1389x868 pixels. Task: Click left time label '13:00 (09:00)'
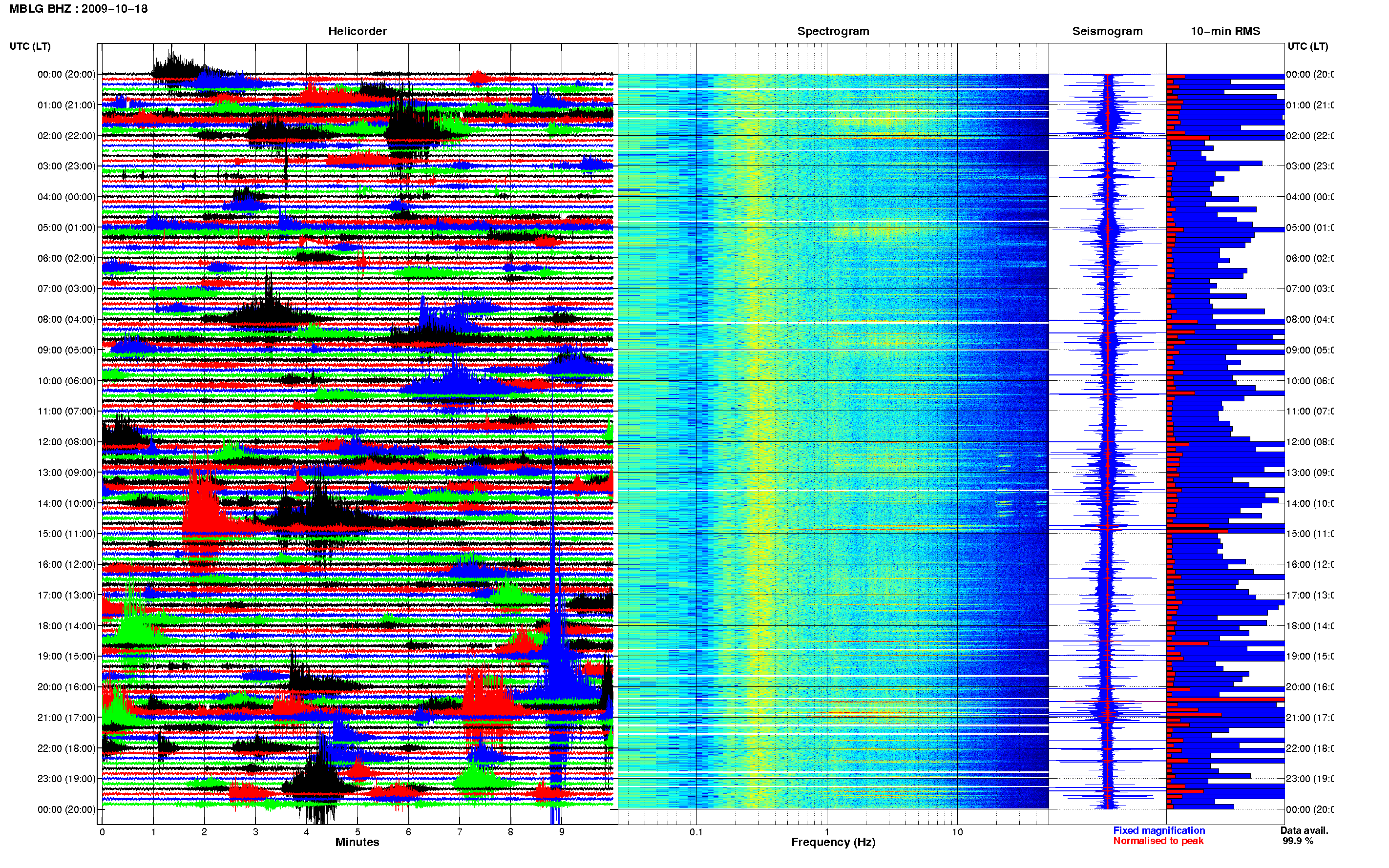point(66,473)
